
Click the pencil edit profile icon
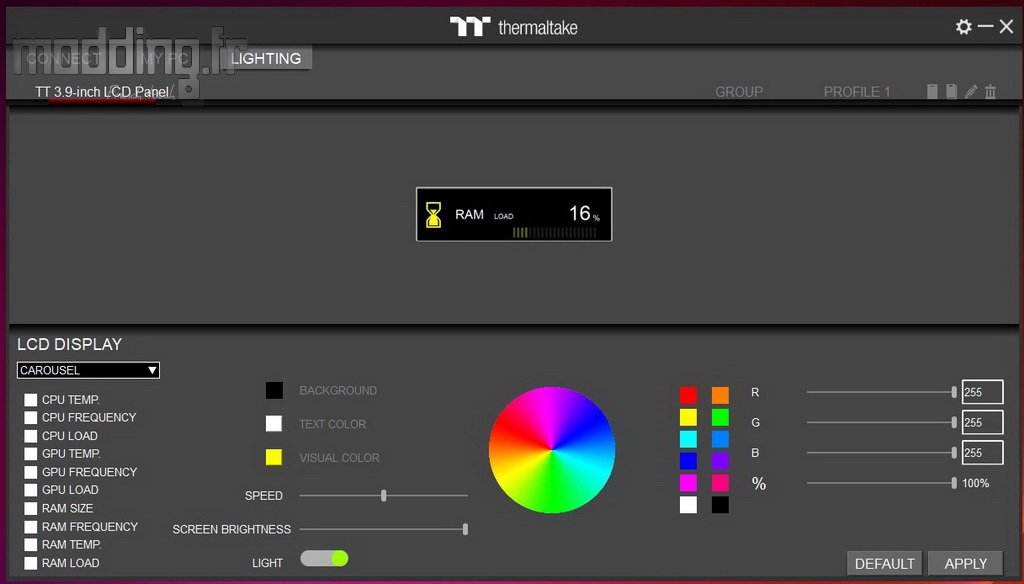(x=971, y=91)
